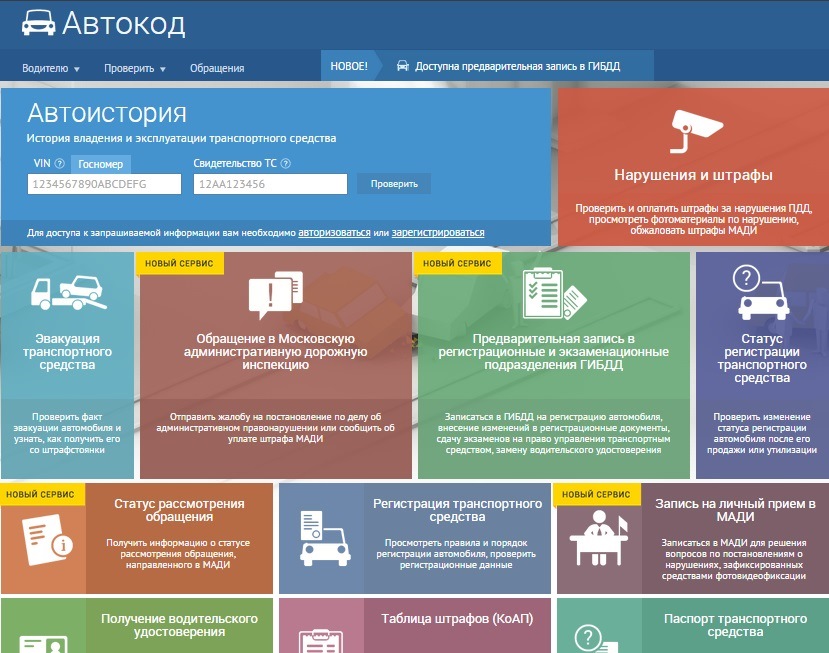Click the driver license card icon
This screenshot has height=653, width=829.
[x=43, y=645]
